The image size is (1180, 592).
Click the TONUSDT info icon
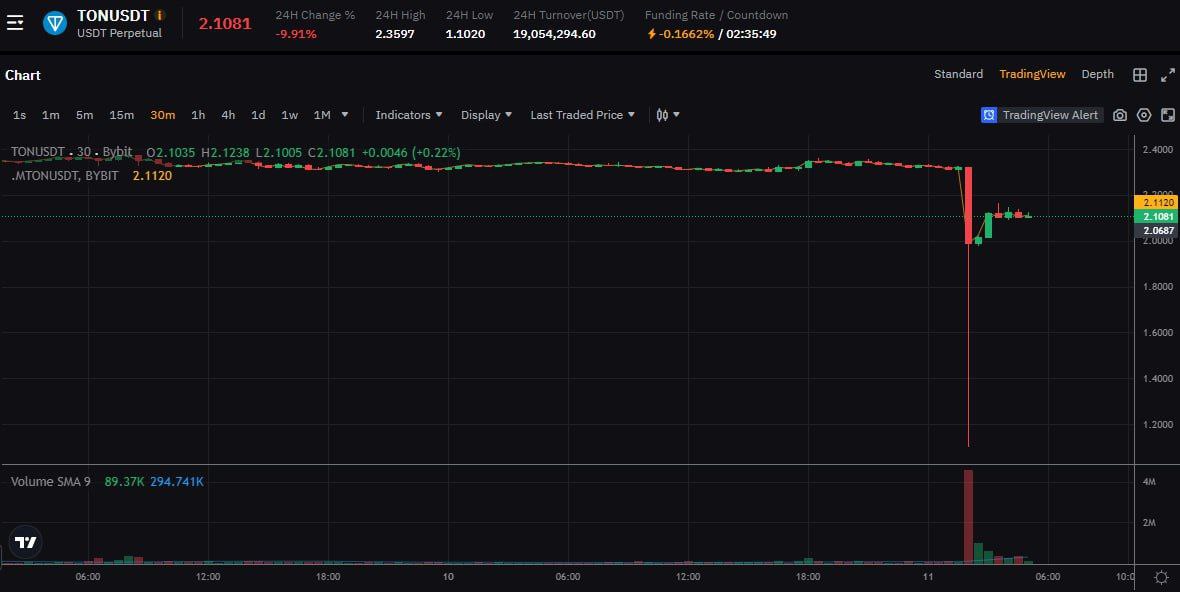[x=160, y=15]
